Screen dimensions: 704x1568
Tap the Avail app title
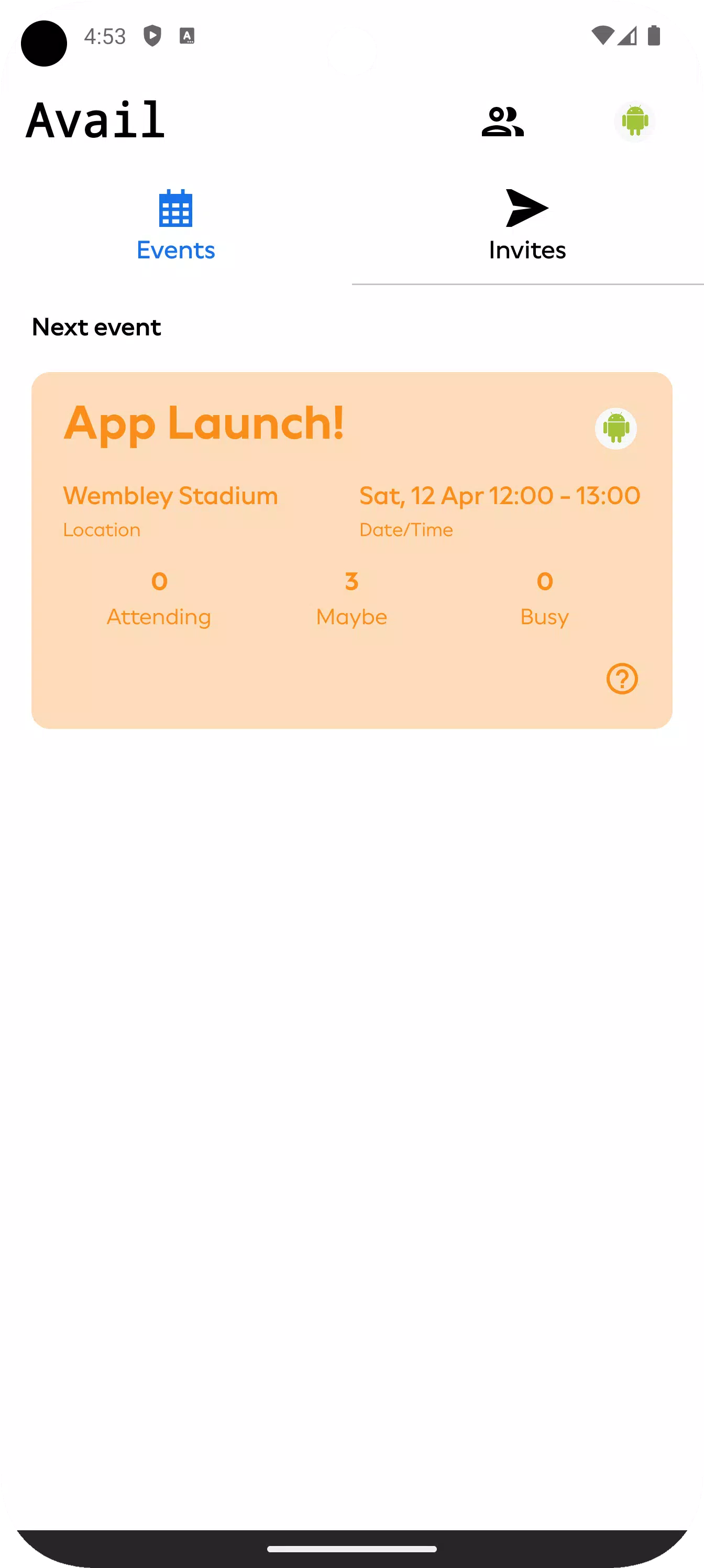coord(95,121)
